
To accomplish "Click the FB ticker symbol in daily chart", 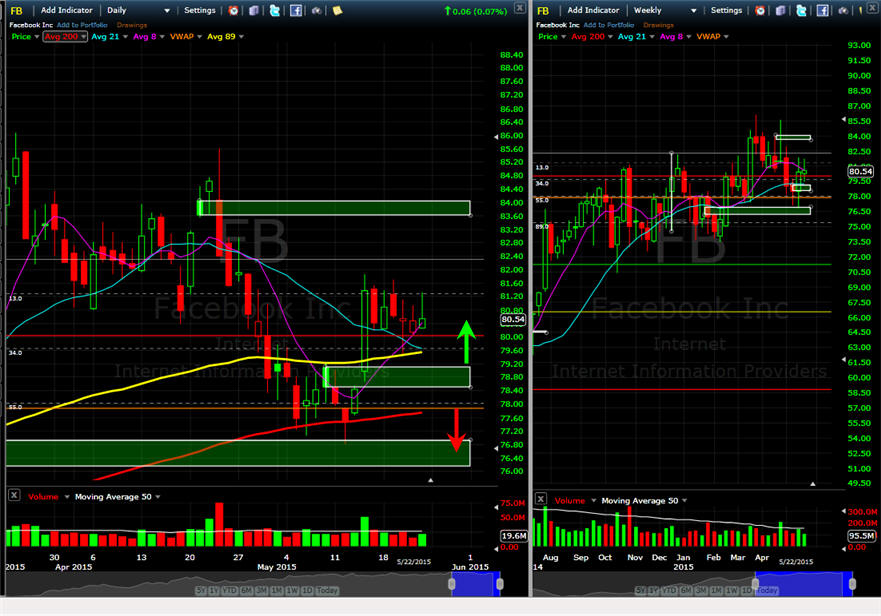I will point(17,10).
